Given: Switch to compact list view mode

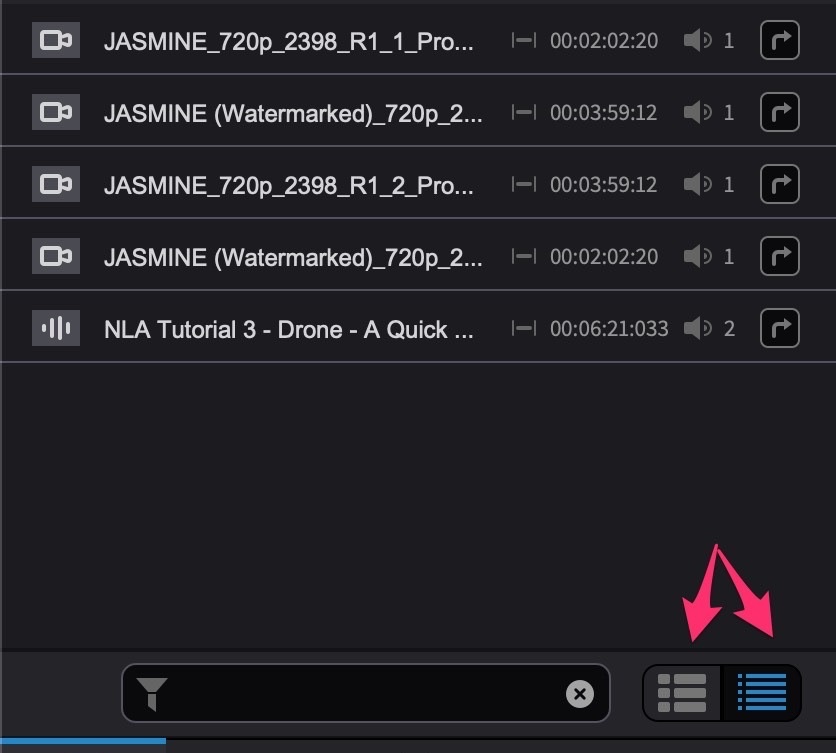Looking at the screenshot, I should pyautogui.click(x=761, y=693).
